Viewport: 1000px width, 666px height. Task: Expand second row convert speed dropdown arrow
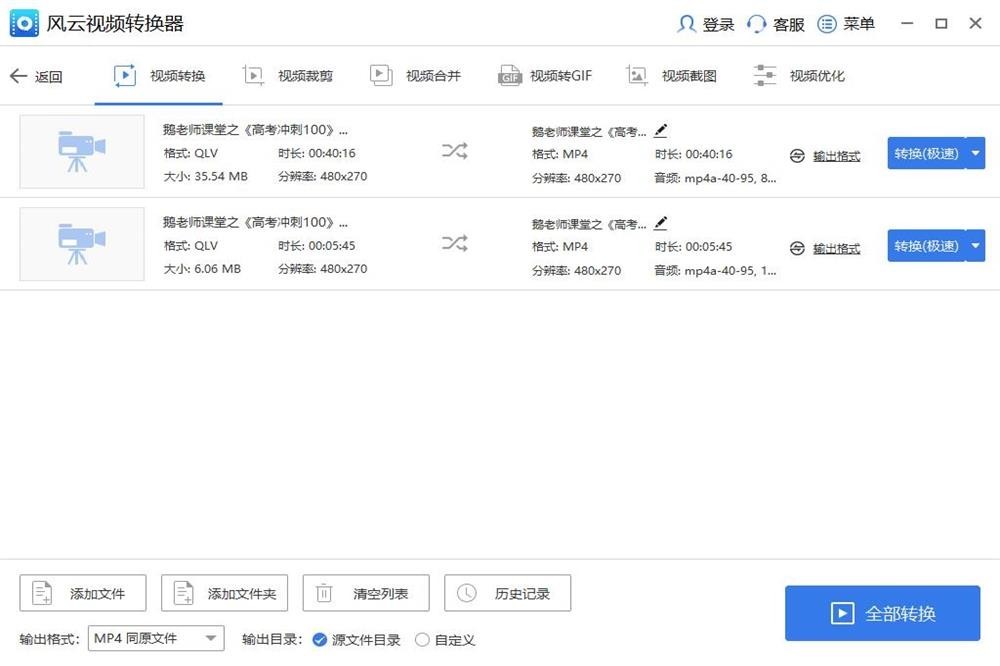(x=976, y=246)
